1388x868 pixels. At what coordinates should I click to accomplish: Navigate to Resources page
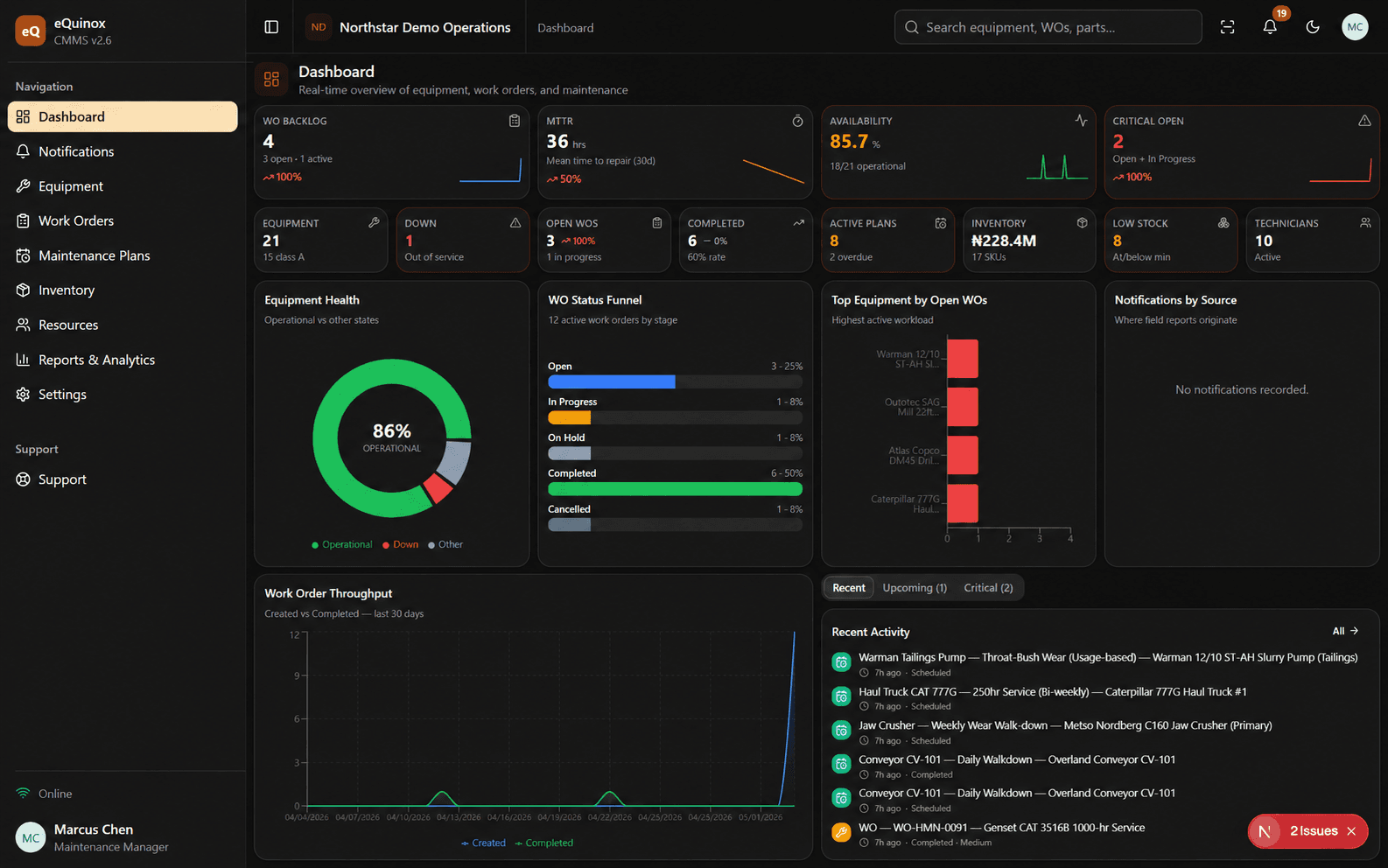pyautogui.click(x=123, y=325)
